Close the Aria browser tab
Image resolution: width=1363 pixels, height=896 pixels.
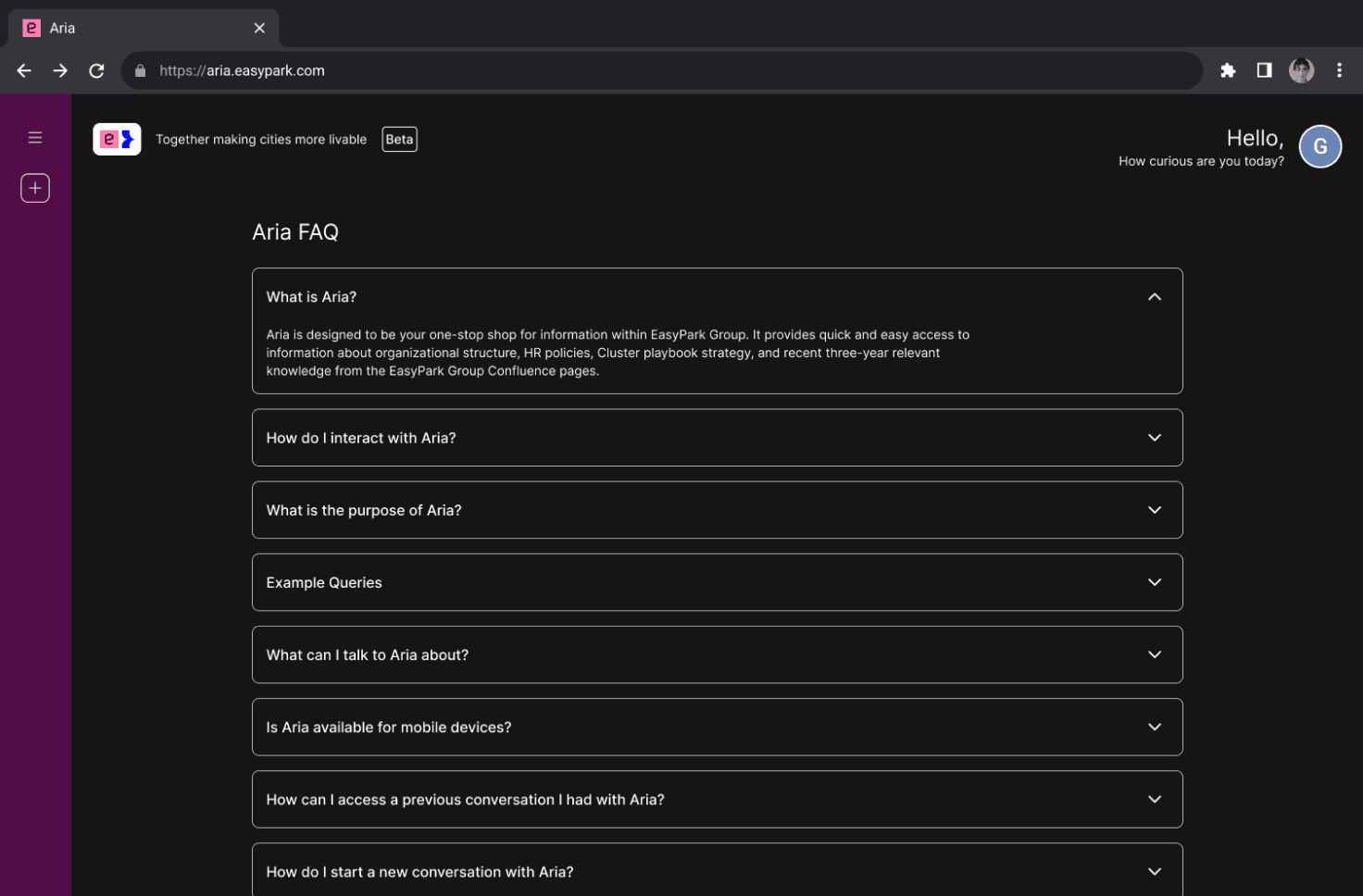(x=259, y=28)
